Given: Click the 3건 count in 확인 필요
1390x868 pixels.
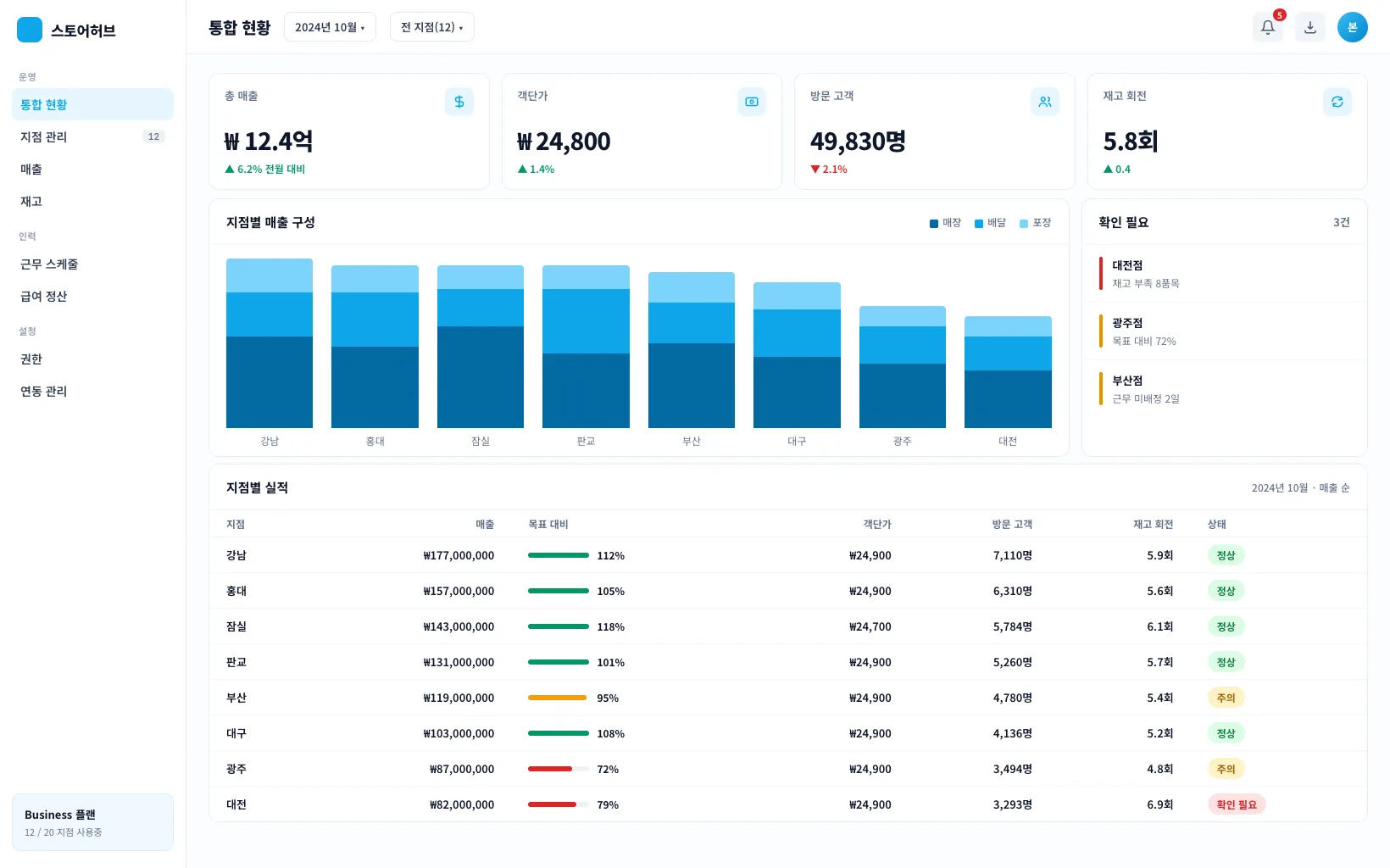Looking at the screenshot, I should (x=1341, y=222).
